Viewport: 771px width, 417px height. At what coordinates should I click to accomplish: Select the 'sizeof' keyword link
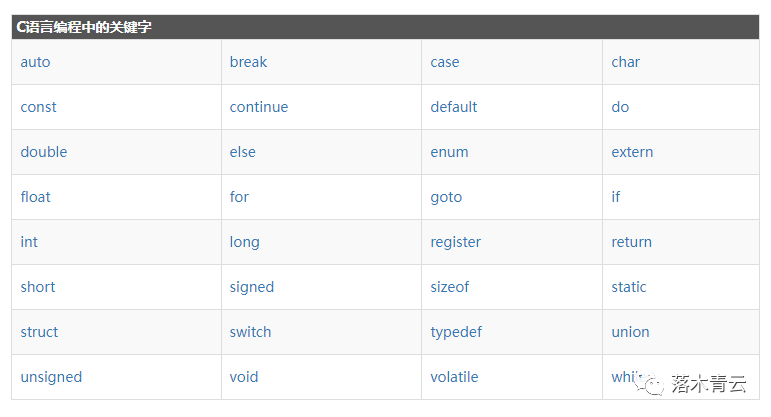450,287
